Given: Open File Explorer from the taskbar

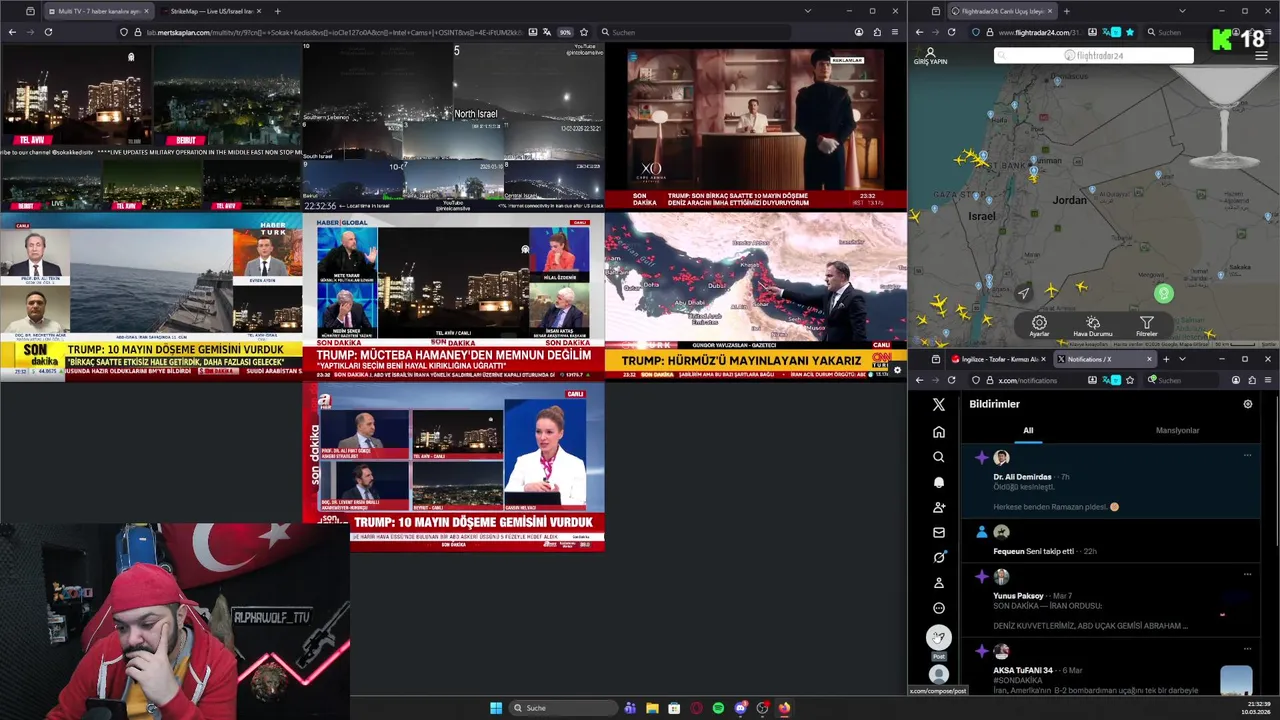Looking at the screenshot, I should (652, 708).
